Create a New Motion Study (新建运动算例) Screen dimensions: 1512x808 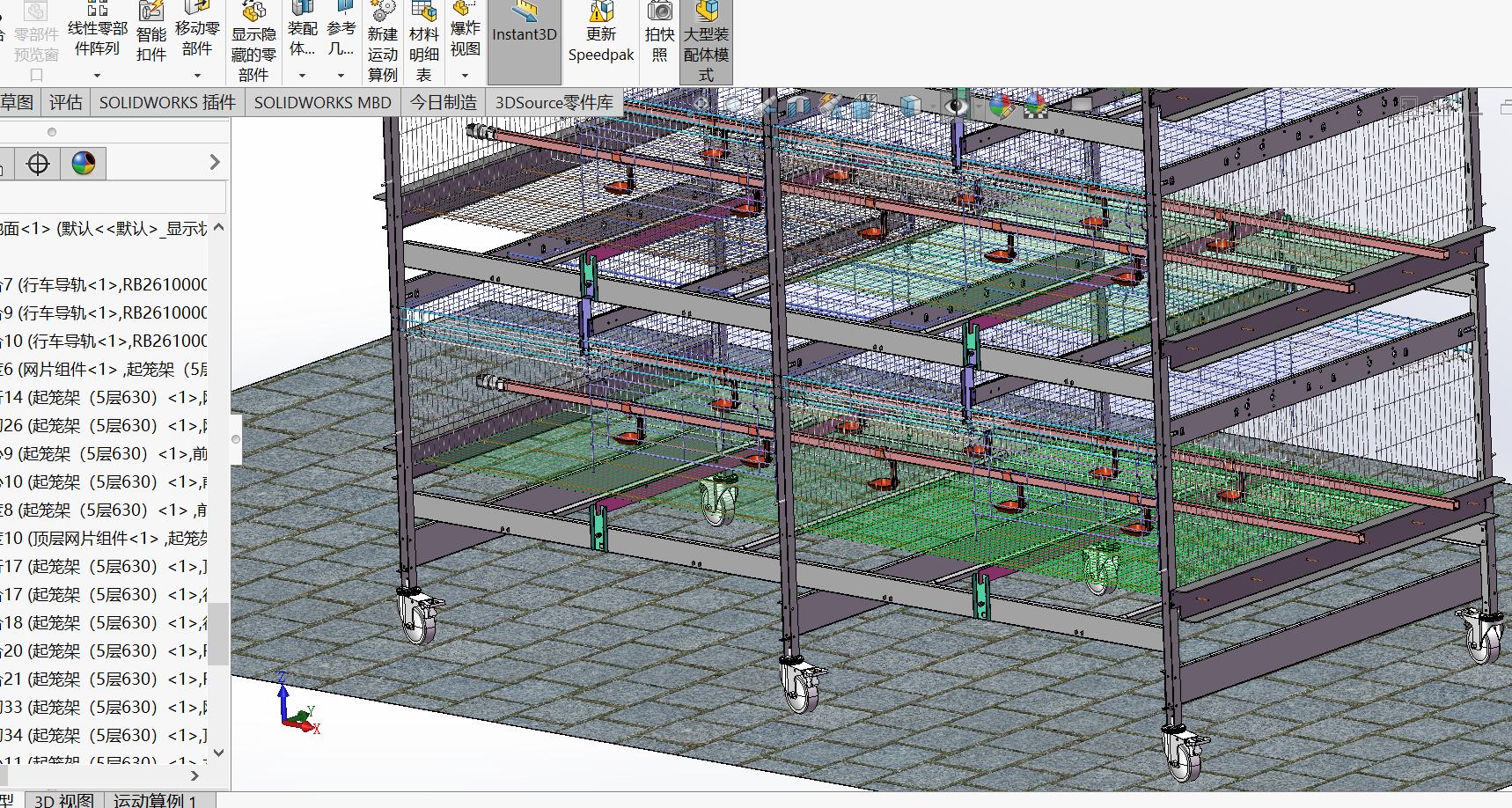pyautogui.click(x=382, y=42)
